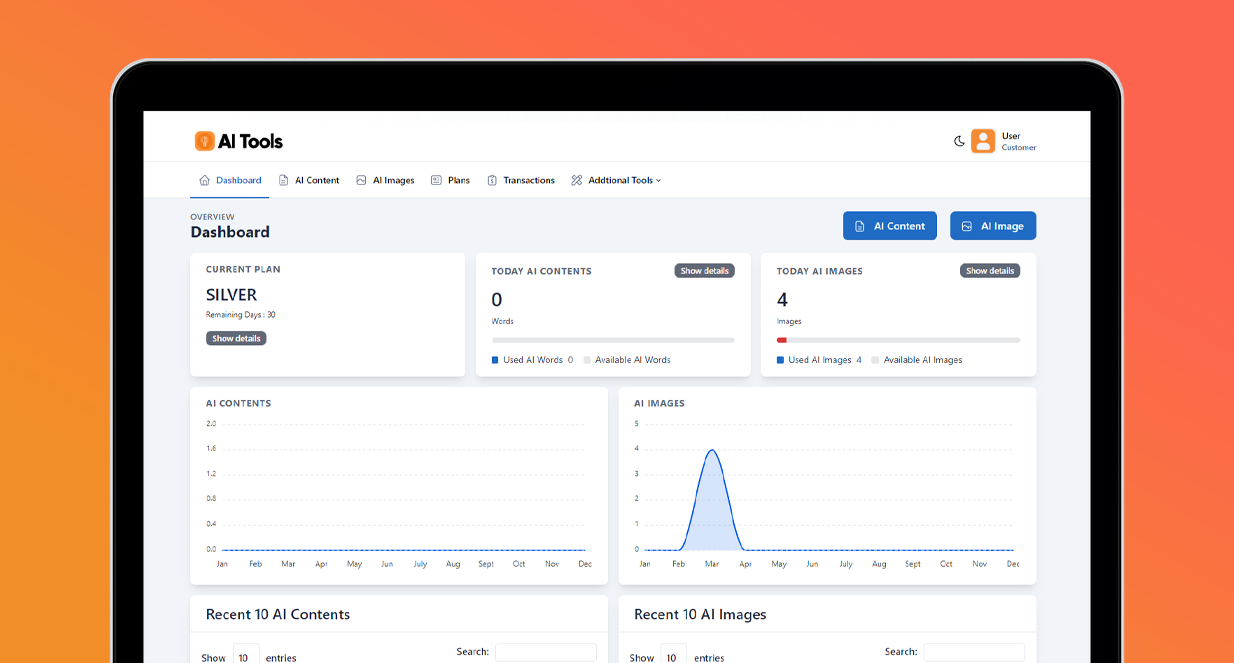
Task: Open the AI Content nav icon
Action: [x=285, y=180]
